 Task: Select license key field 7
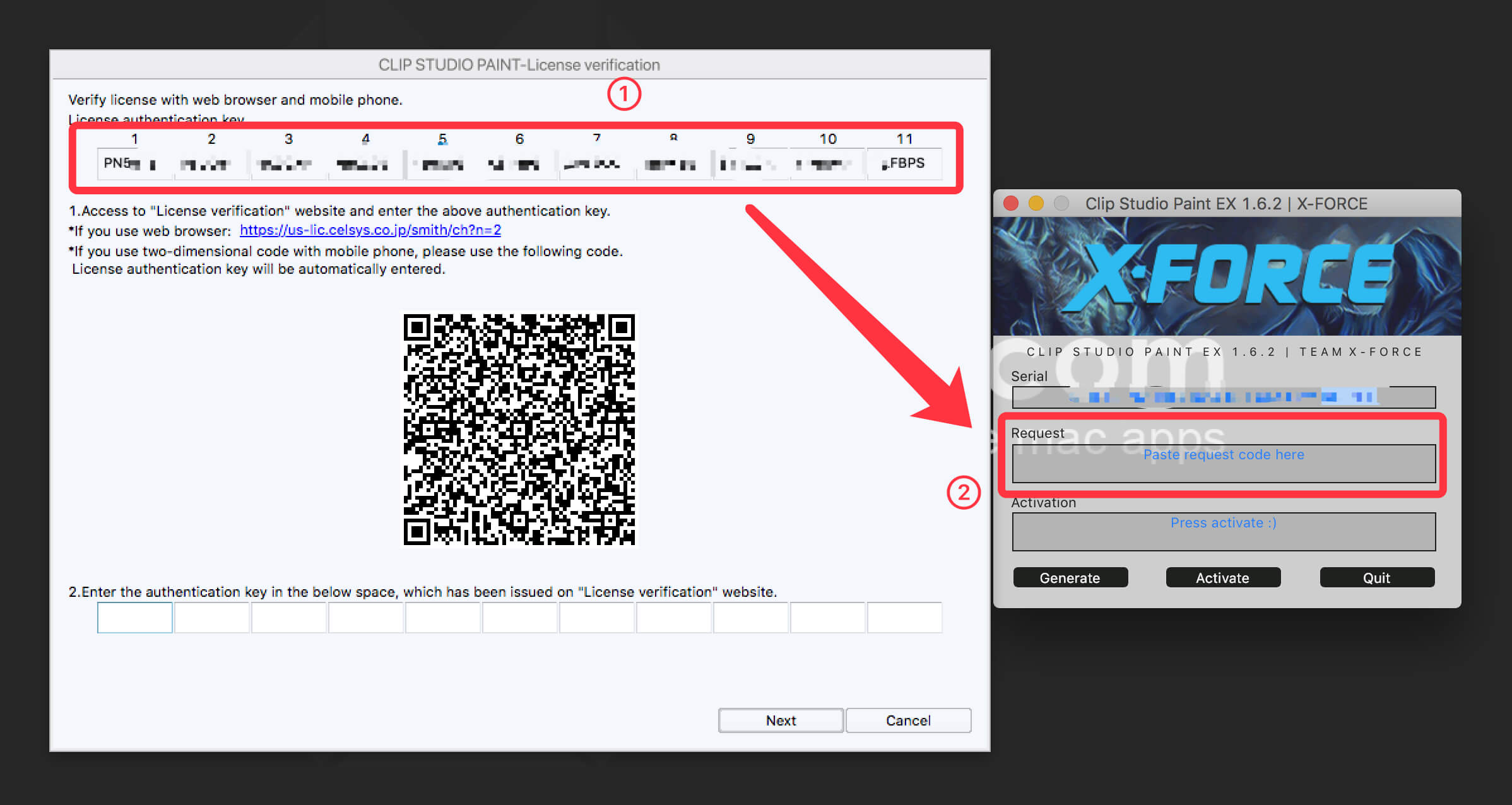coord(596,164)
